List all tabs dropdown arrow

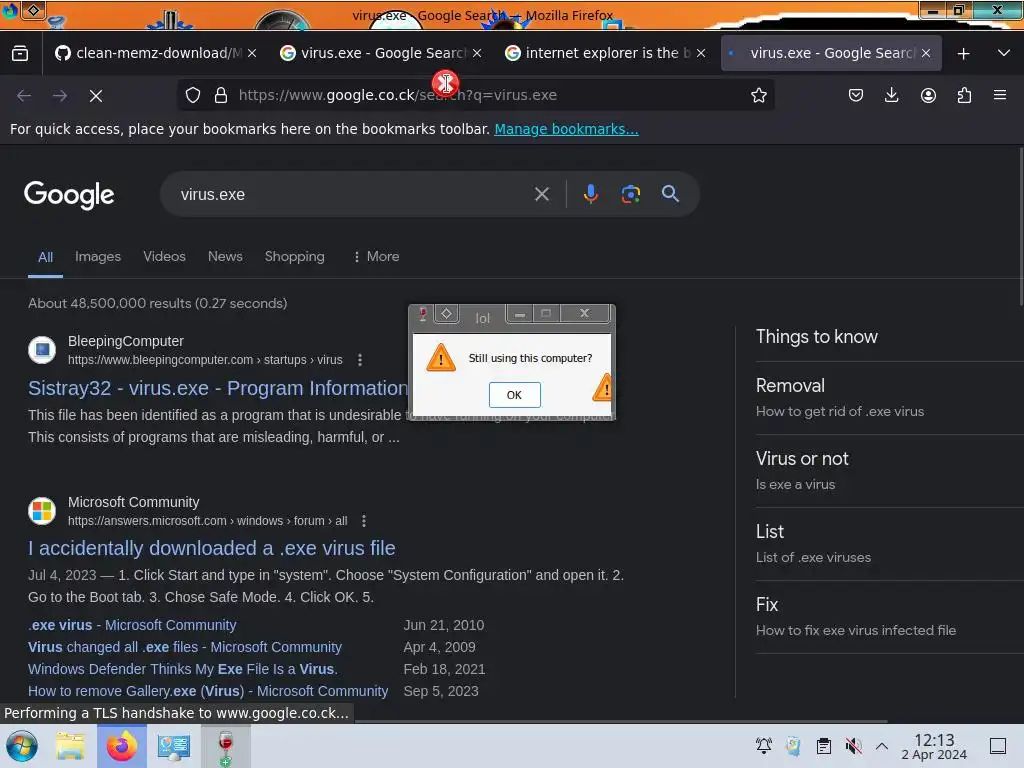[x=1004, y=53]
